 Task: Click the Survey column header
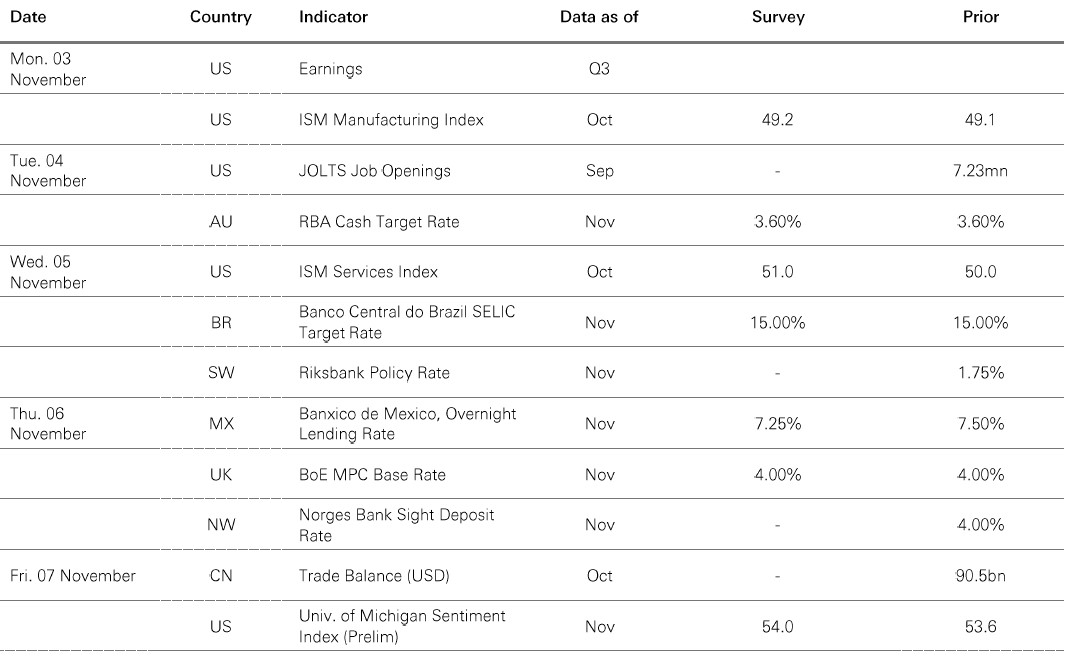tap(777, 17)
